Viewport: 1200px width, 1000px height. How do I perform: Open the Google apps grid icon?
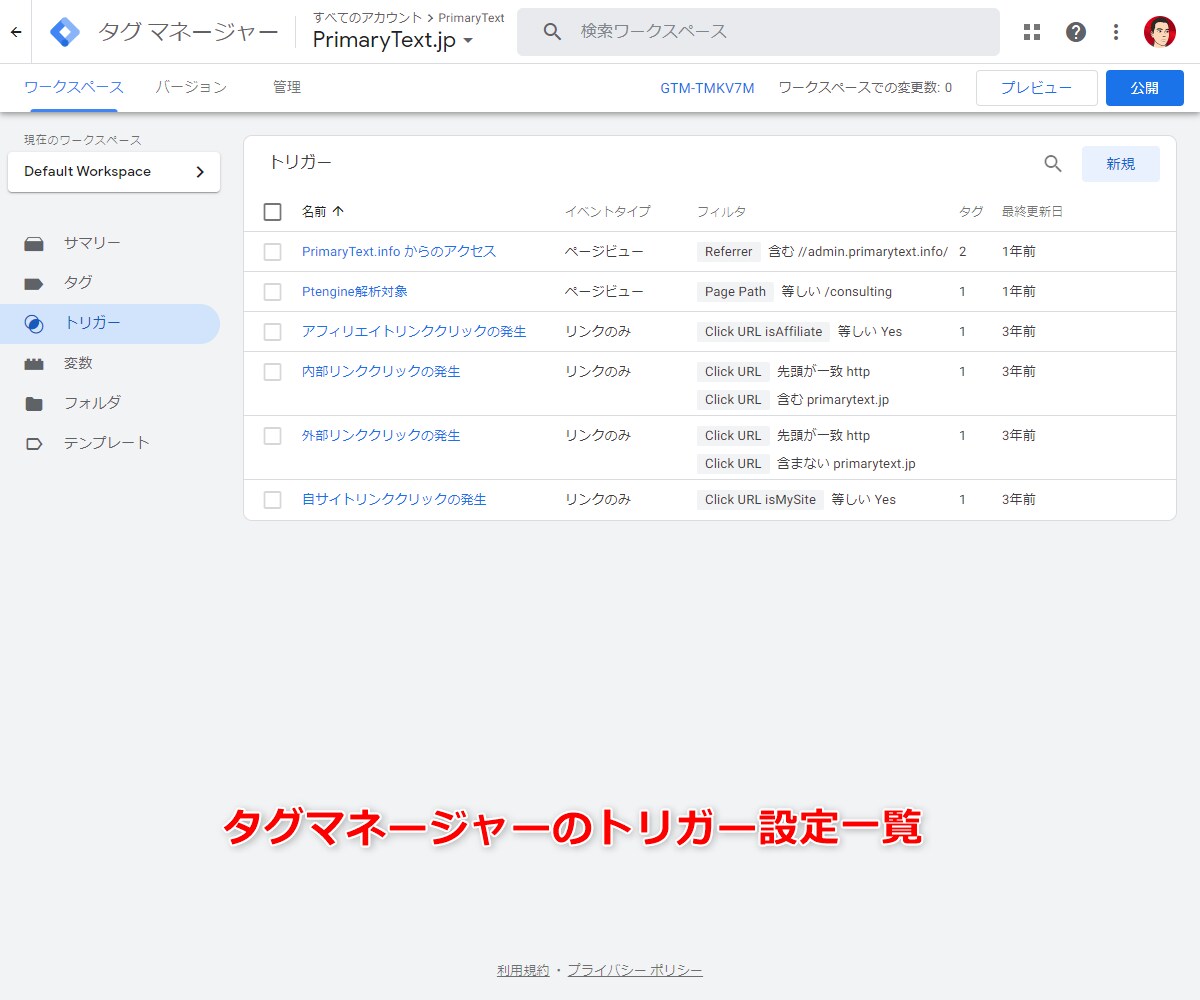[x=1032, y=32]
